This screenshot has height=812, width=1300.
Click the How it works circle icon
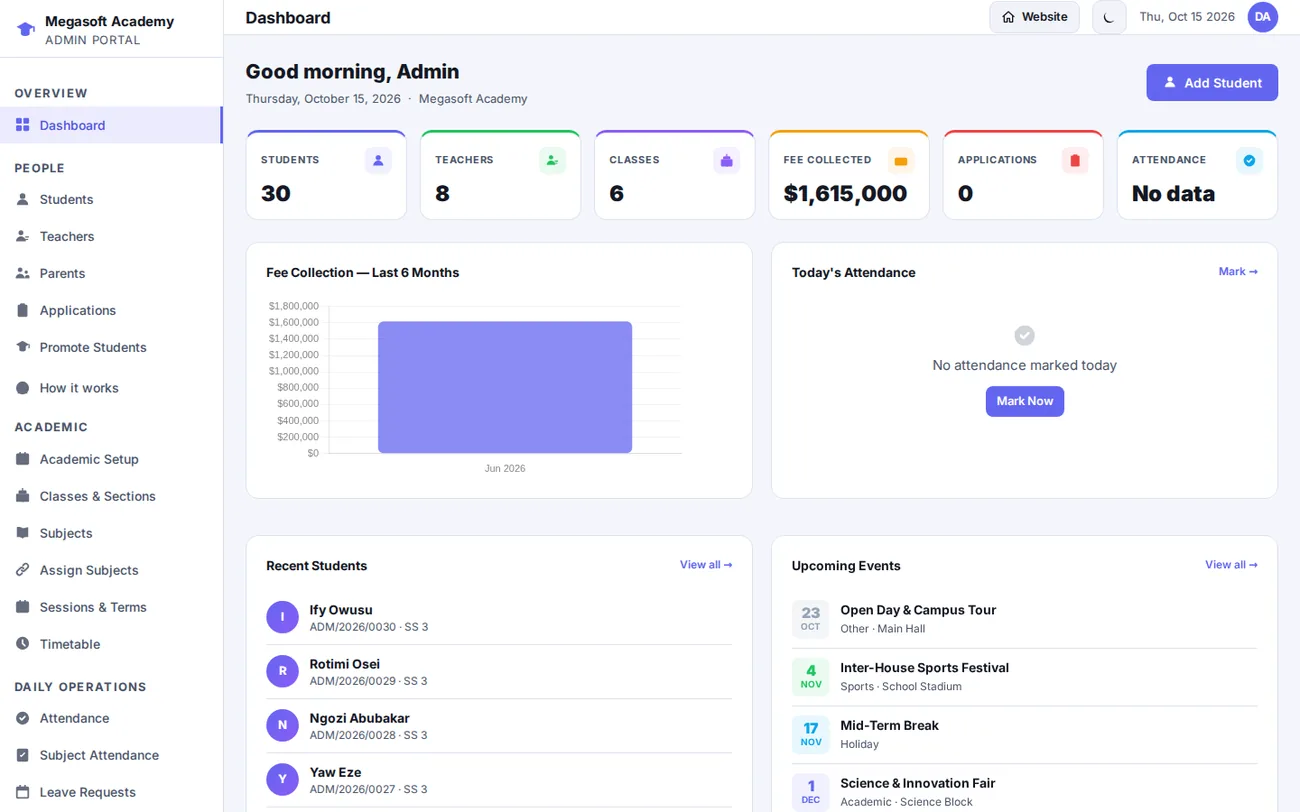pyautogui.click(x=23, y=388)
